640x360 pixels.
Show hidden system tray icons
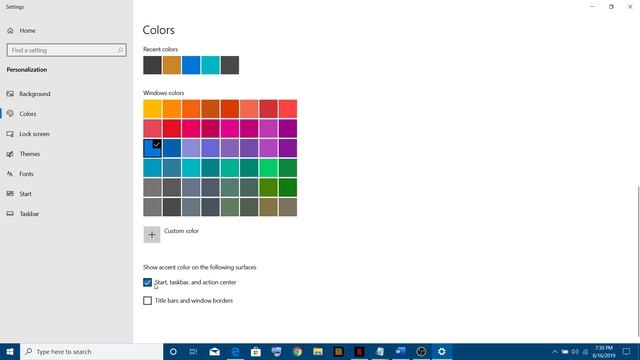pos(554,352)
